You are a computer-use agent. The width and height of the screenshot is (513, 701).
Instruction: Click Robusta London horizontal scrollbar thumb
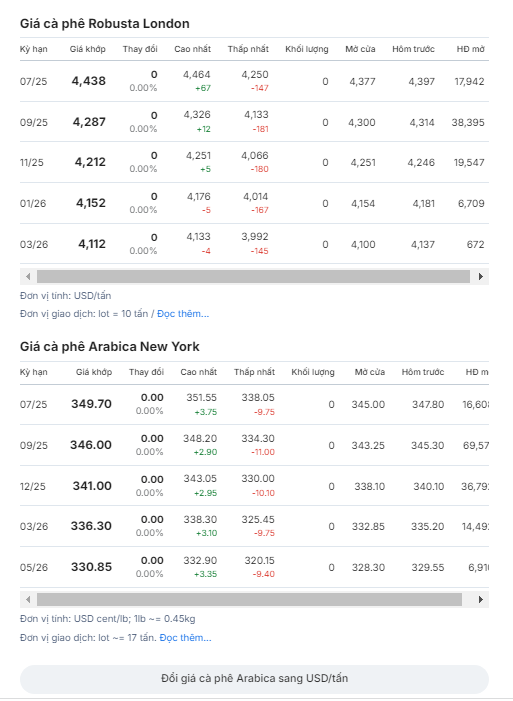[253, 276]
